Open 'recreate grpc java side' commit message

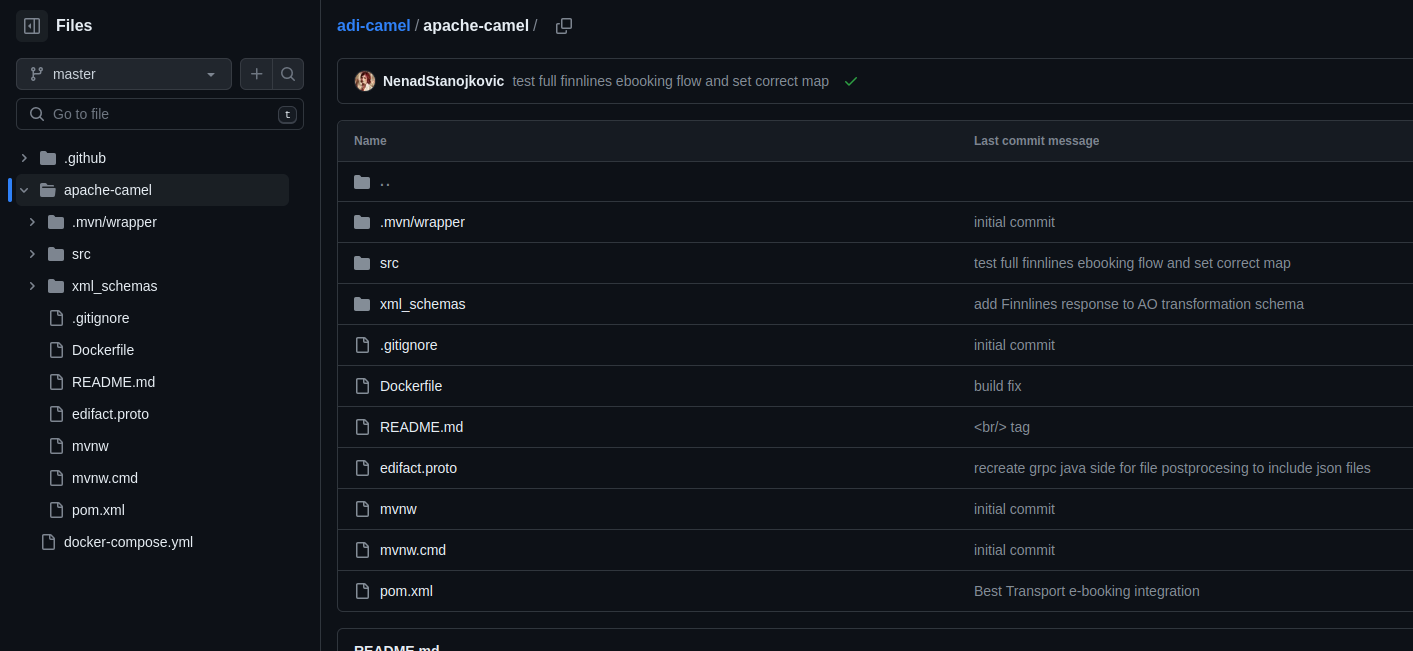tap(1172, 468)
